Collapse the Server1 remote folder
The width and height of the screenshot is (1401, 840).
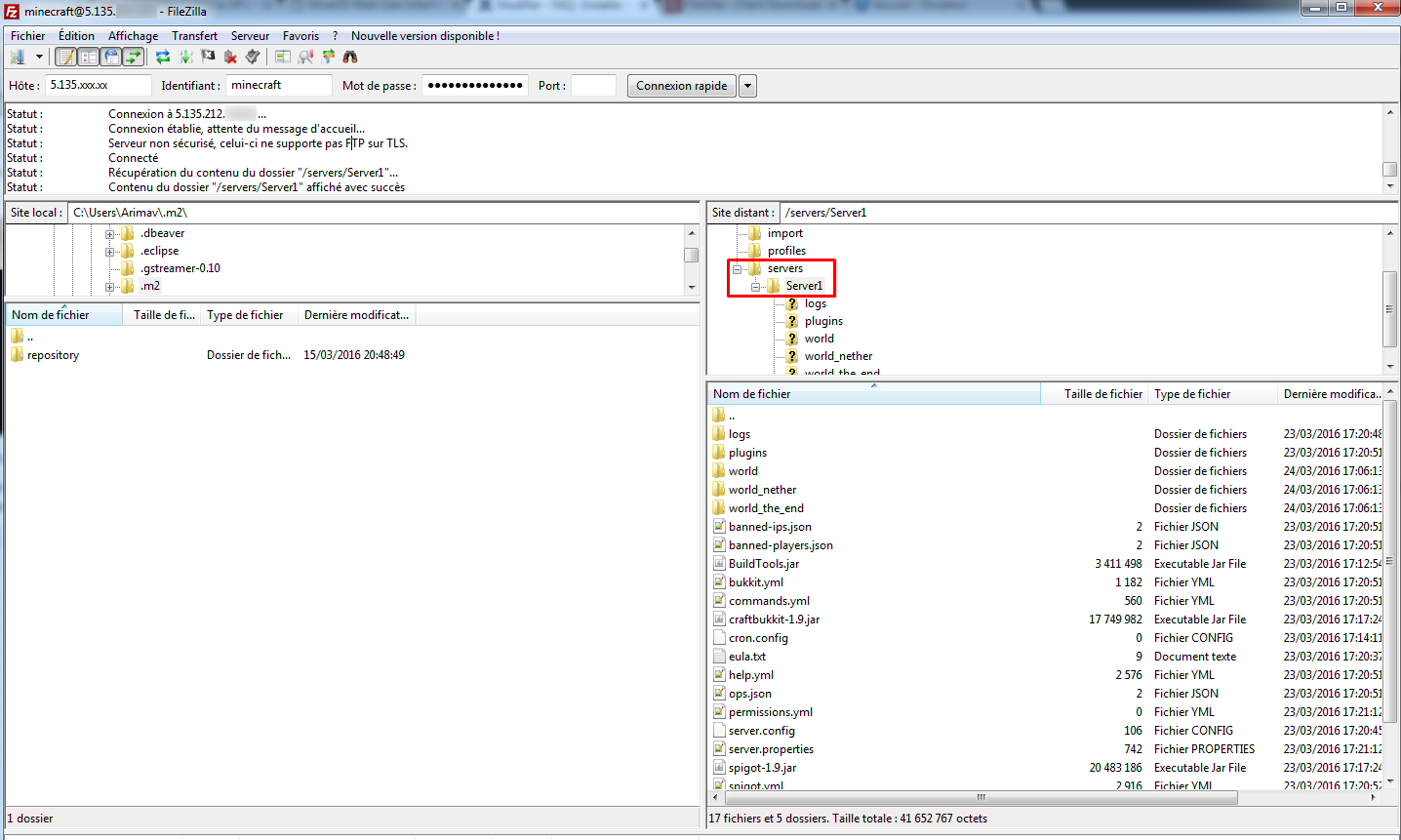[756, 287]
